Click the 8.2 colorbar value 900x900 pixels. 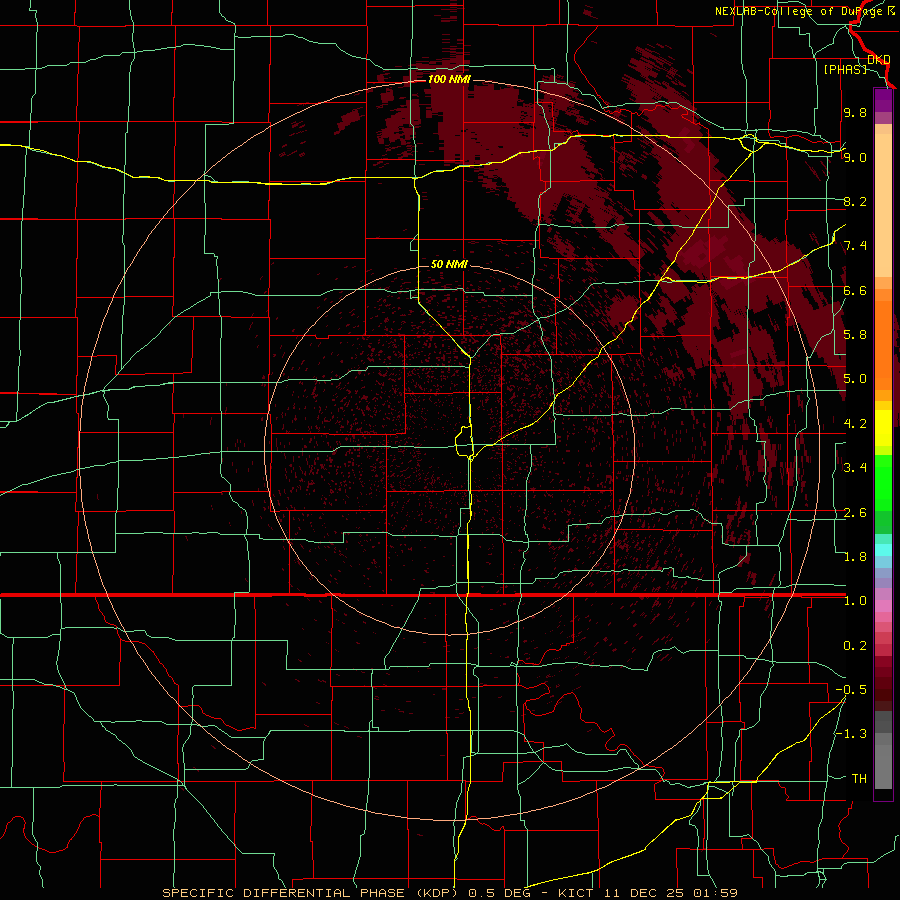click(x=855, y=201)
